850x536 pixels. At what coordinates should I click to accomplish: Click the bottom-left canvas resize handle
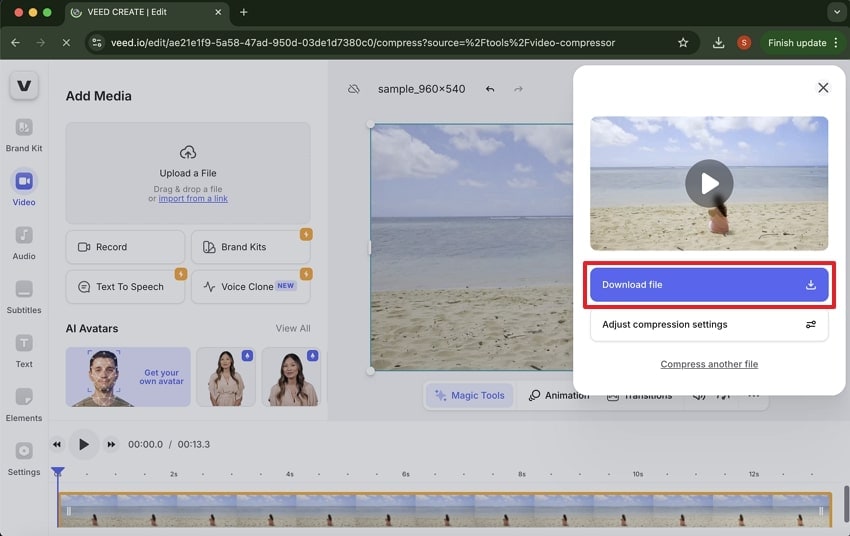click(x=371, y=371)
